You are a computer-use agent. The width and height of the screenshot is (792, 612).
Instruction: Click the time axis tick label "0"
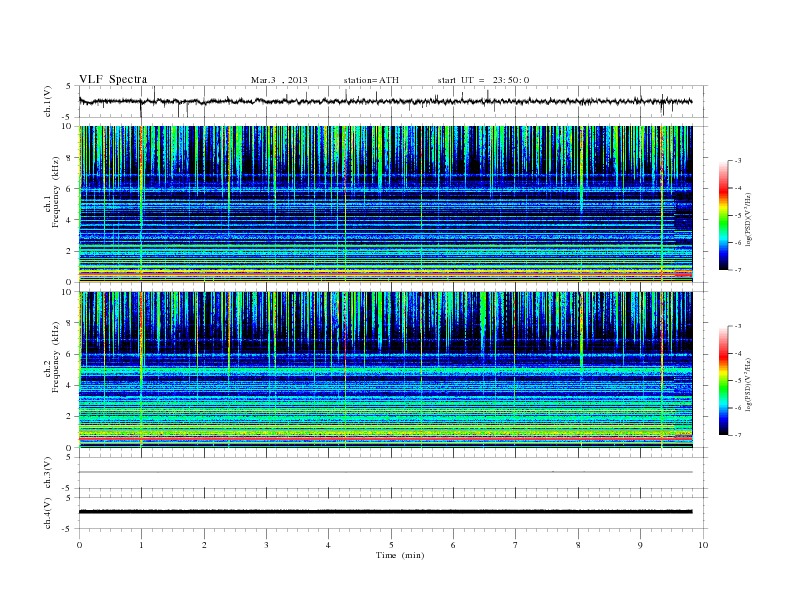click(x=79, y=545)
